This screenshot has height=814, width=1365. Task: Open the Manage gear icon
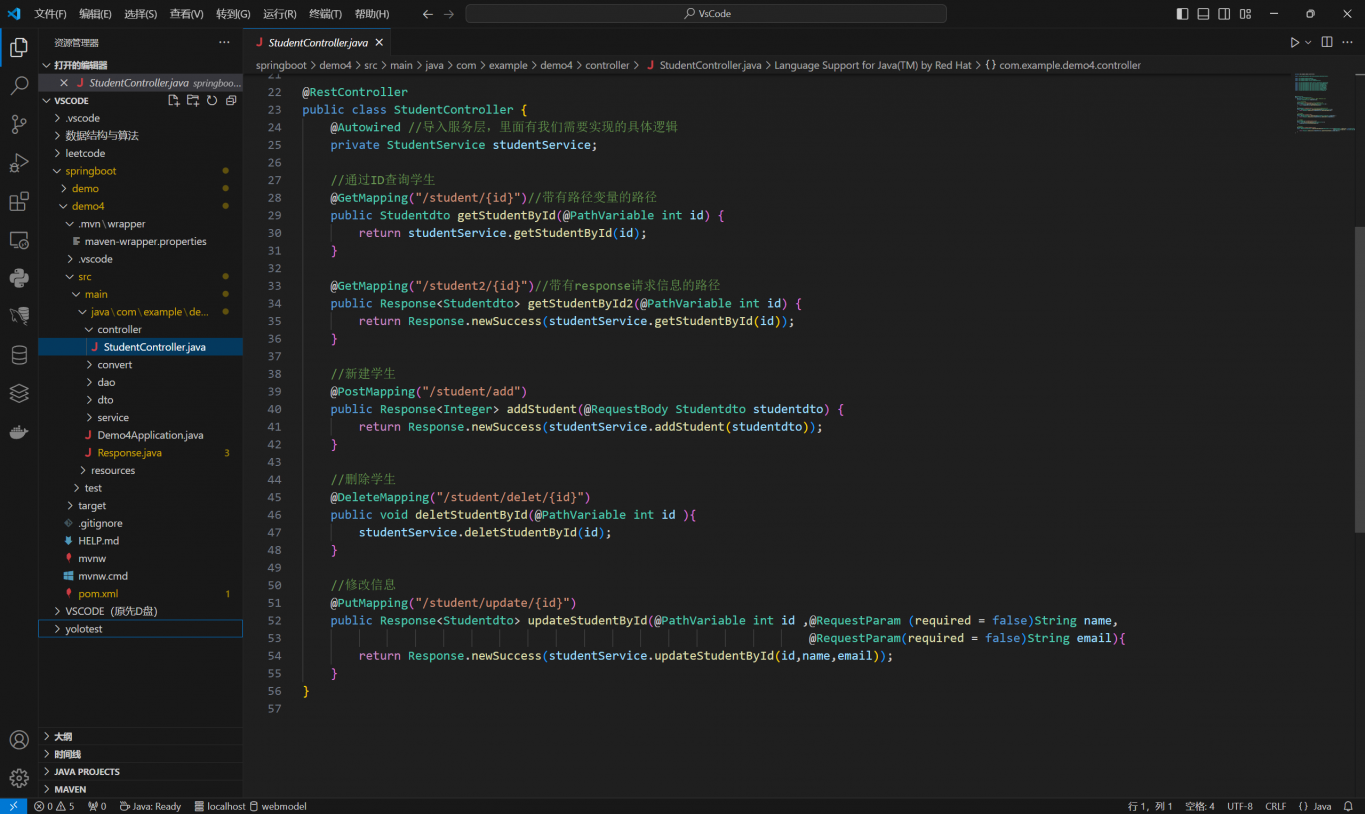[x=19, y=778]
